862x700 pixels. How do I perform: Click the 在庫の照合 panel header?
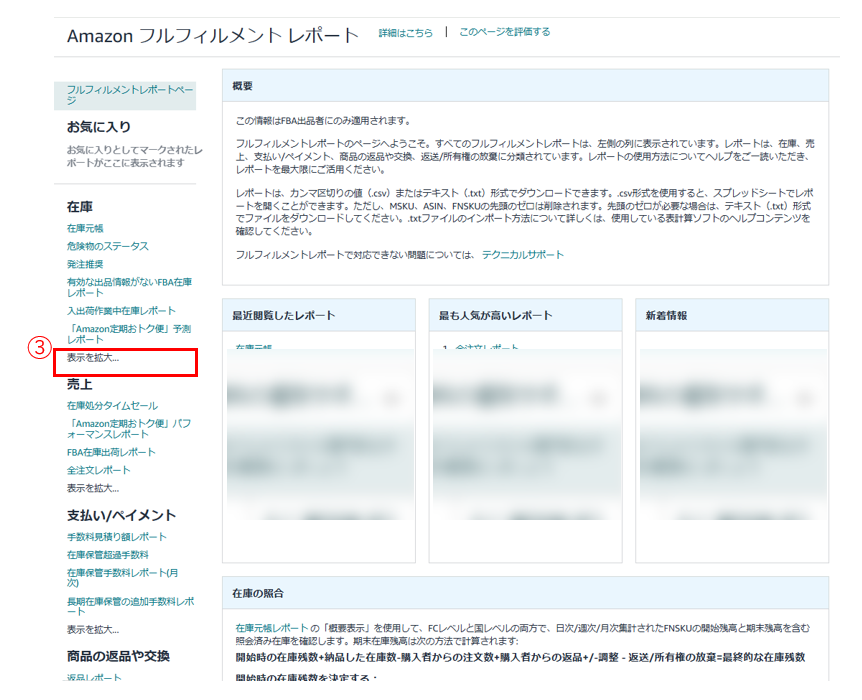[525, 593]
